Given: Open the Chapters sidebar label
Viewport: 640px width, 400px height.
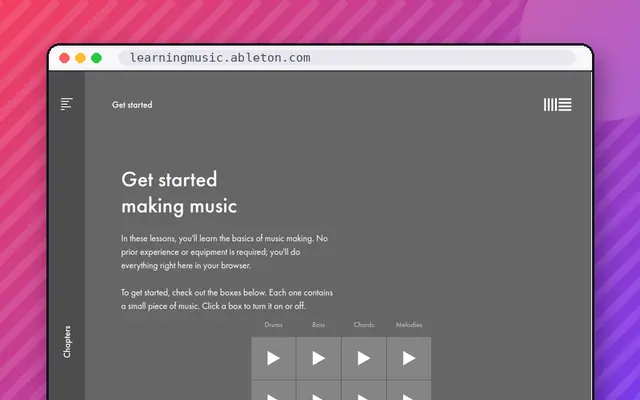Looking at the screenshot, I should tap(67, 342).
